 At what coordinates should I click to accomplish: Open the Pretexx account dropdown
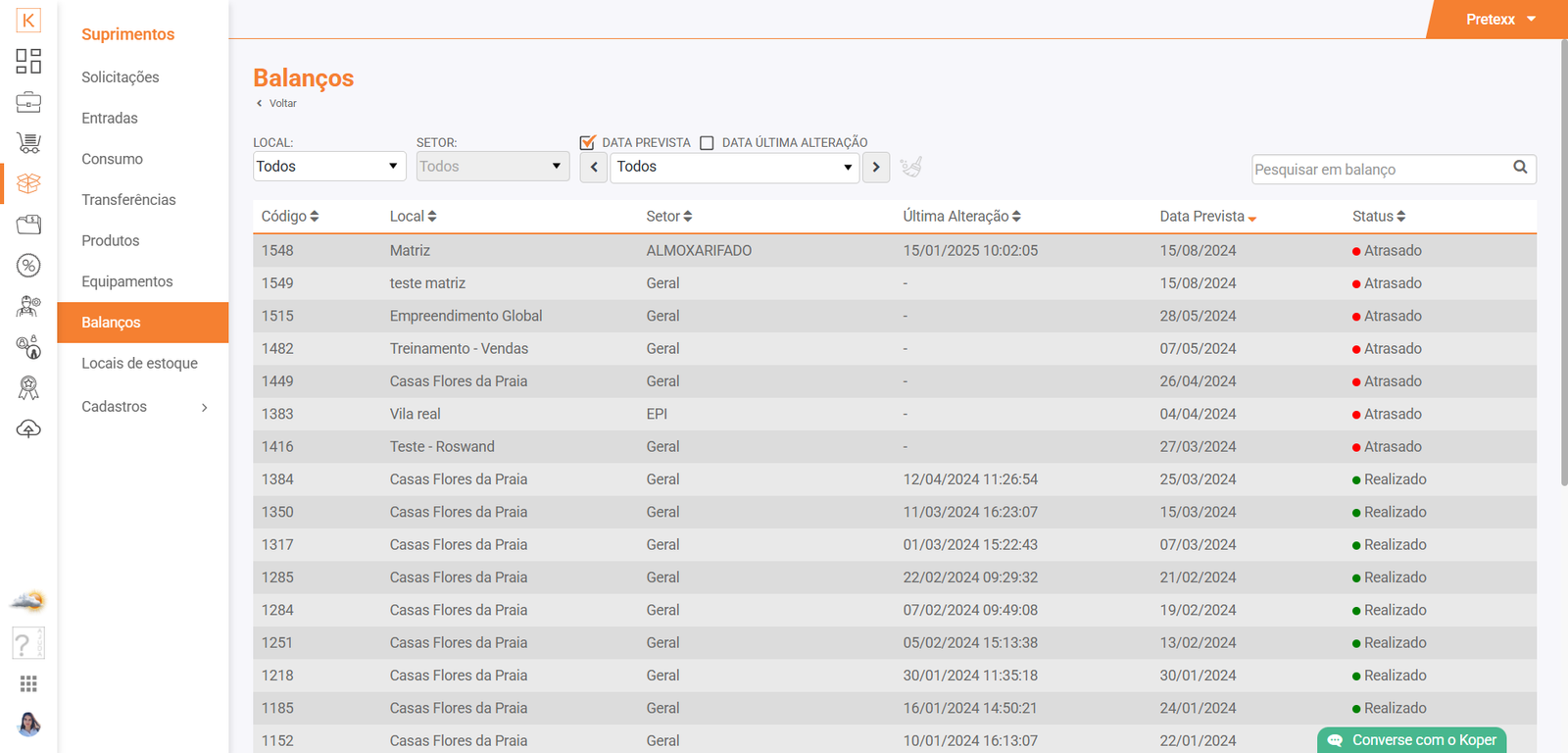coord(1499,20)
